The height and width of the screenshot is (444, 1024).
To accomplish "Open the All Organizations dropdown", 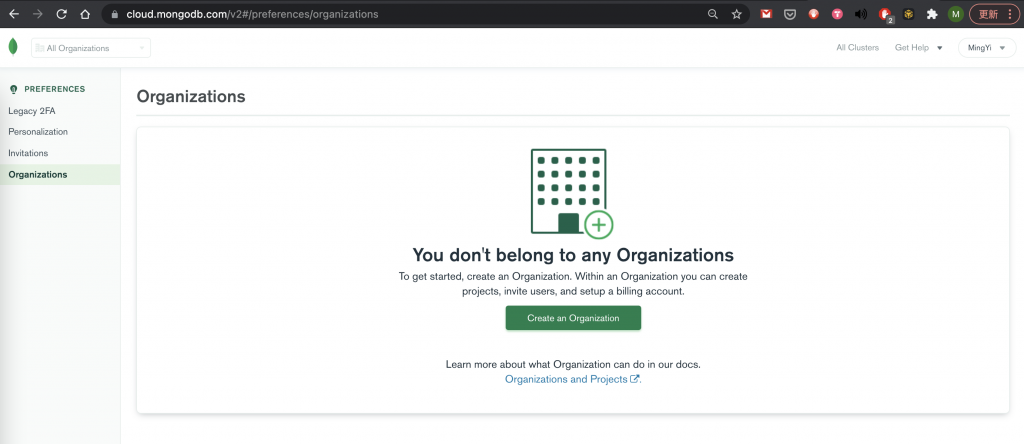I will click(91, 48).
